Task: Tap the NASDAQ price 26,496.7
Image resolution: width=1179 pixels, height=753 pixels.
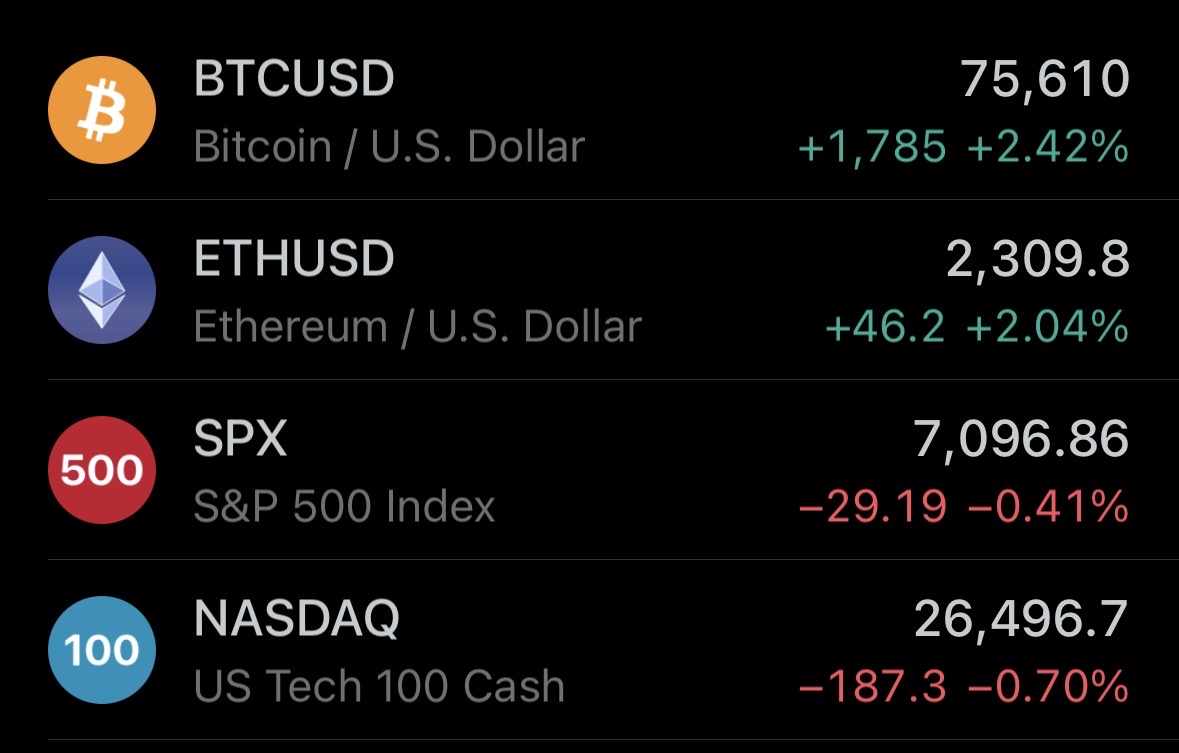Action: [x=1021, y=619]
